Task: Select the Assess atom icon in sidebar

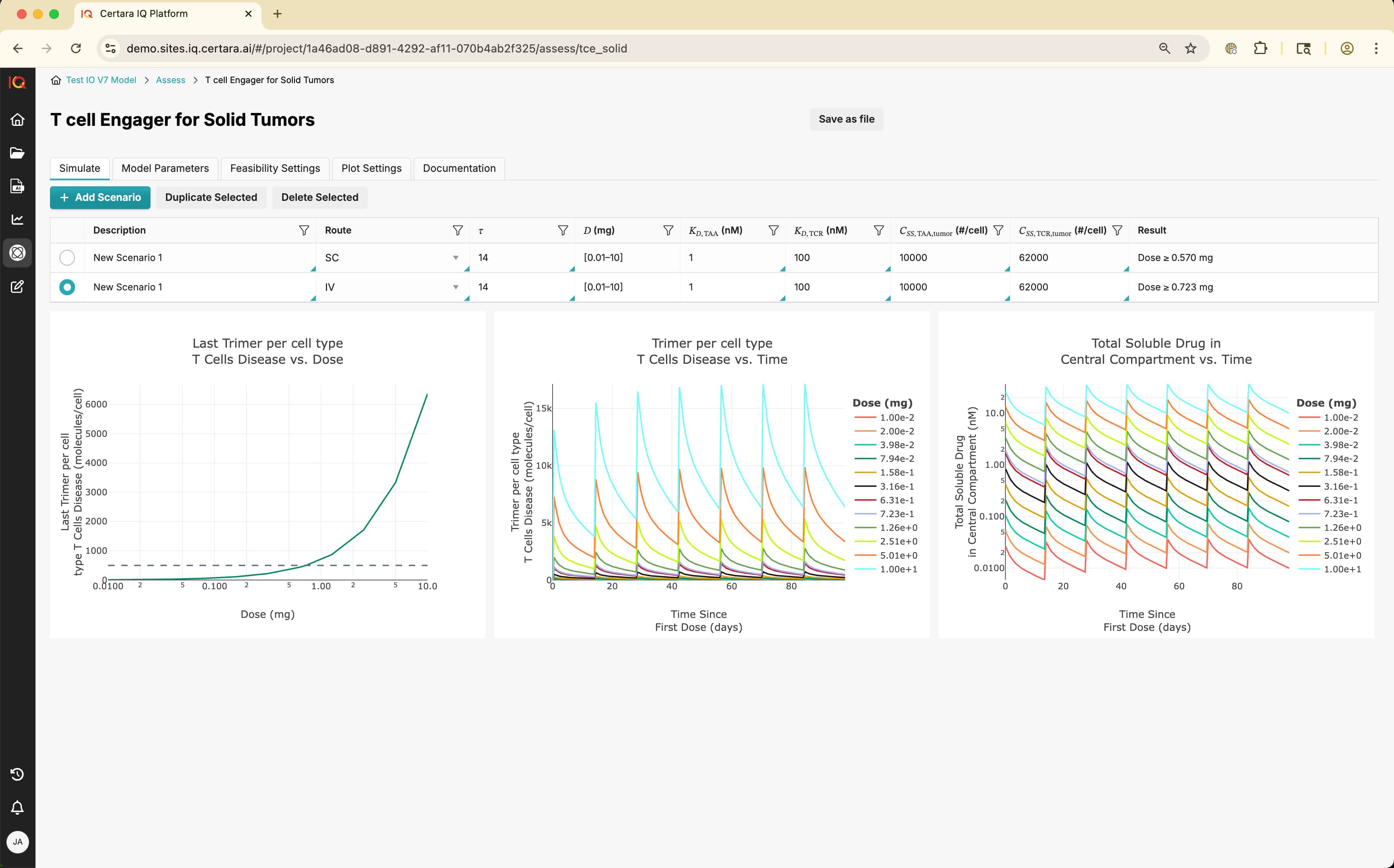Action: (x=18, y=252)
